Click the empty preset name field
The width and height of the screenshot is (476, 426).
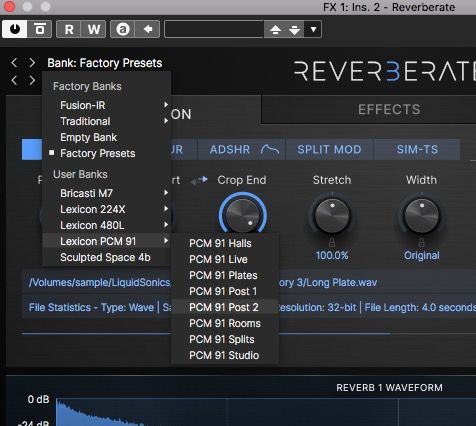pyautogui.click(x=214, y=29)
